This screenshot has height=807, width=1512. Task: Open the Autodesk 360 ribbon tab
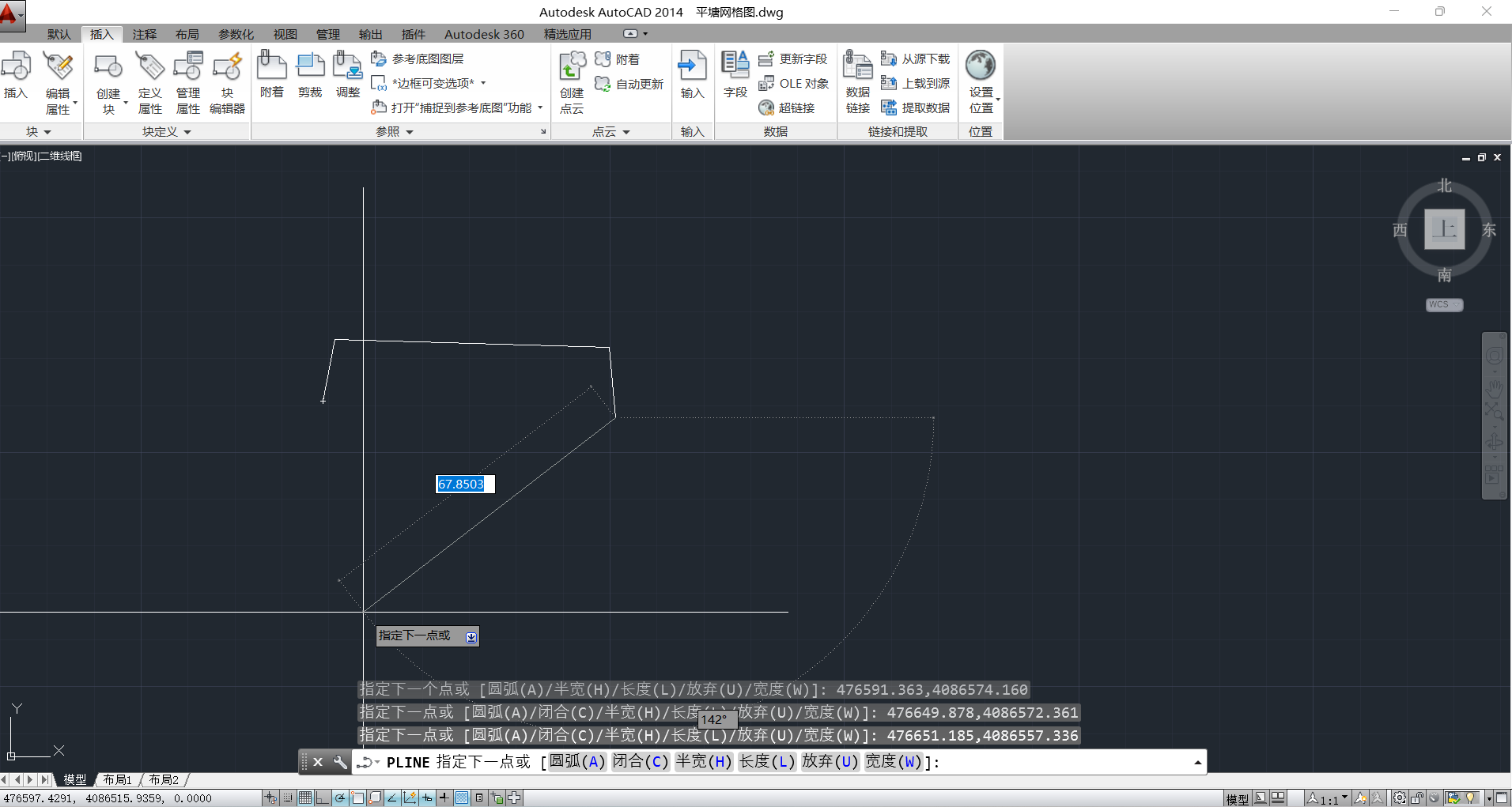(484, 34)
